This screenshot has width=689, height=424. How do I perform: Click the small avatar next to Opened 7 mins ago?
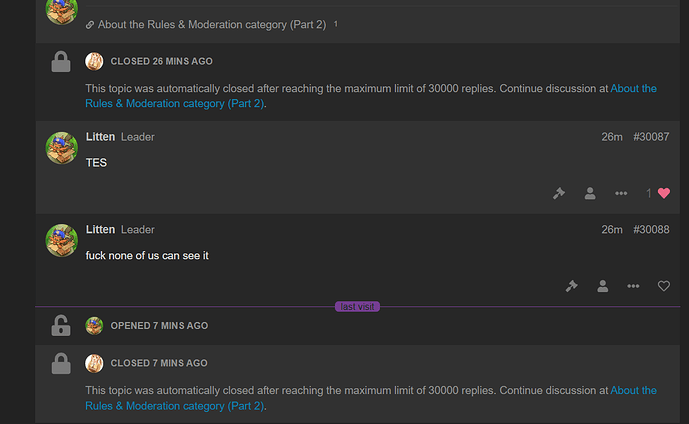point(94,325)
